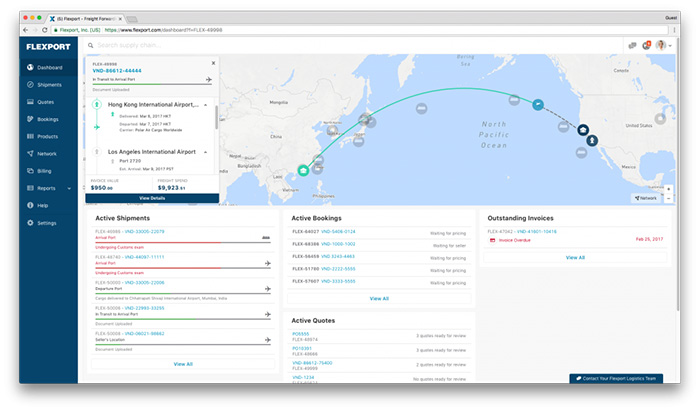Click Contact Your Flexport Logistics Team
This screenshot has width=700, height=411.
(x=616, y=378)
